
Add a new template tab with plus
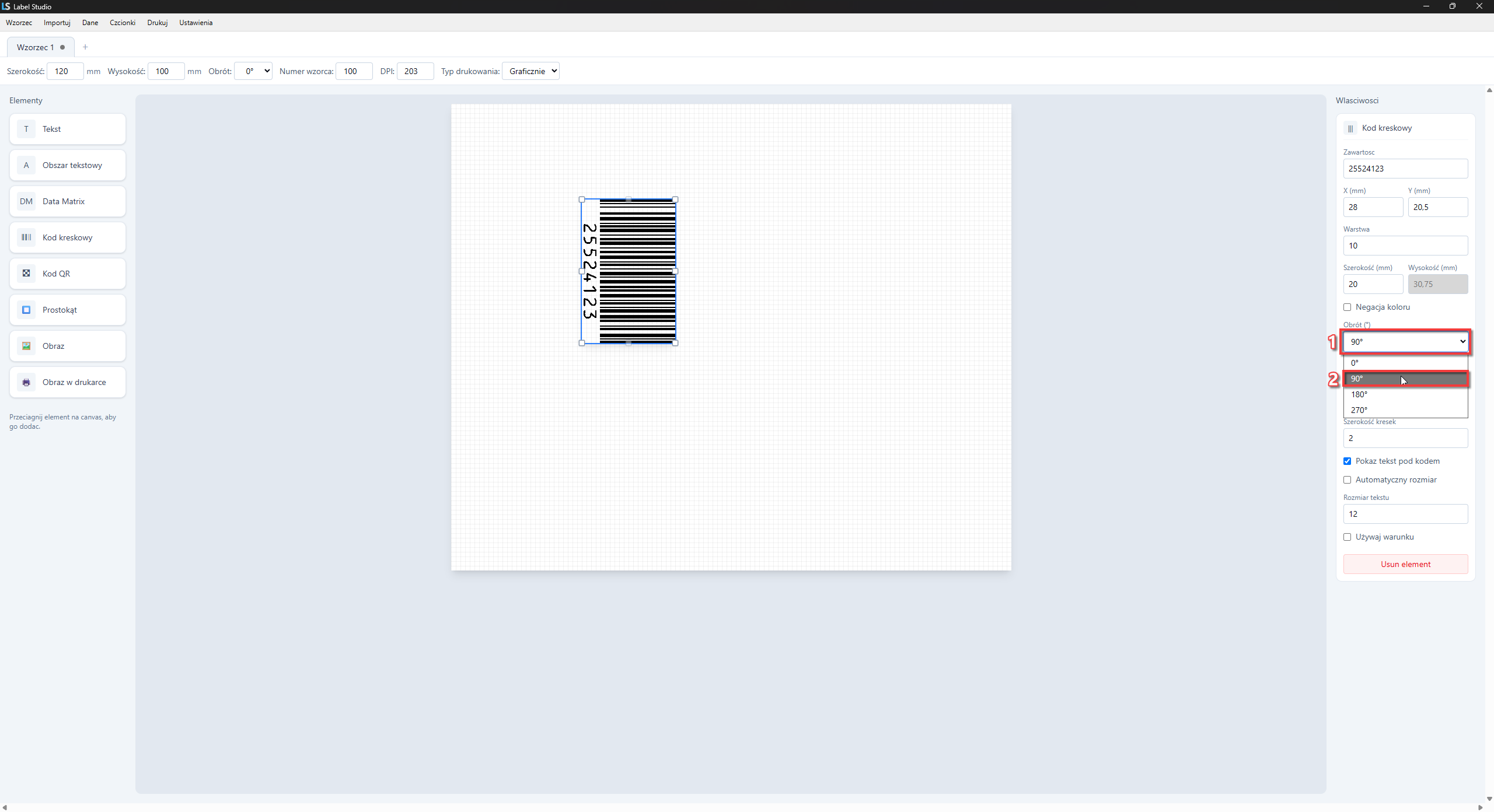click(x=85, y=47)
